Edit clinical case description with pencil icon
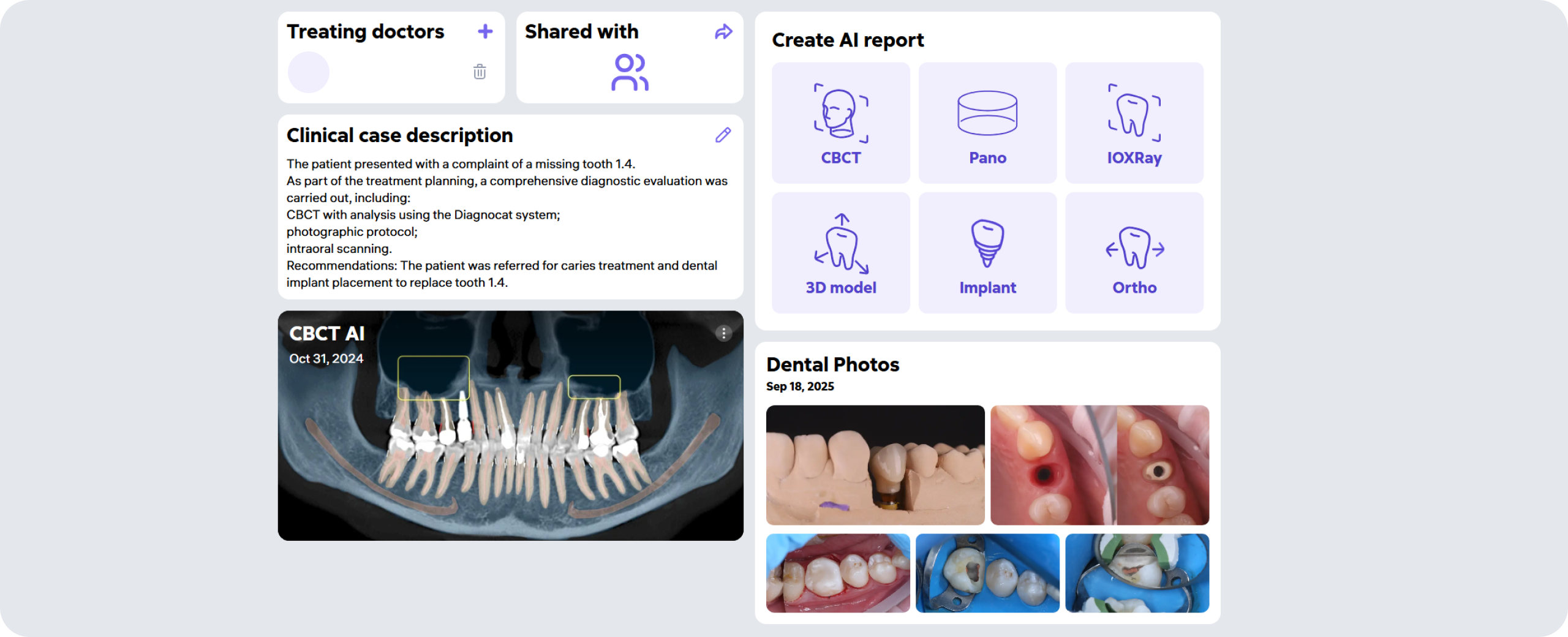This screenshot has width=1568, height=637. pos(723,135)
